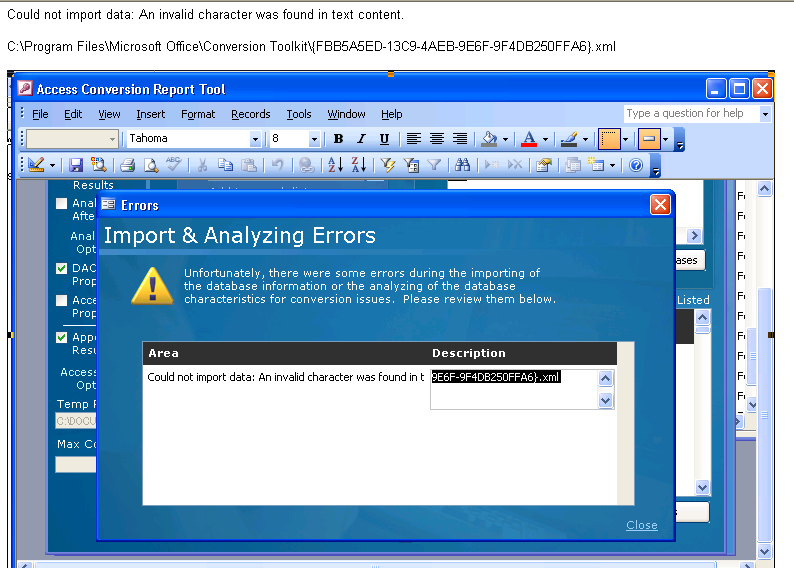Expand the font size 8 dropdown
The height and width of the screenshot is (568, 794).
click(x=314, y=139)
